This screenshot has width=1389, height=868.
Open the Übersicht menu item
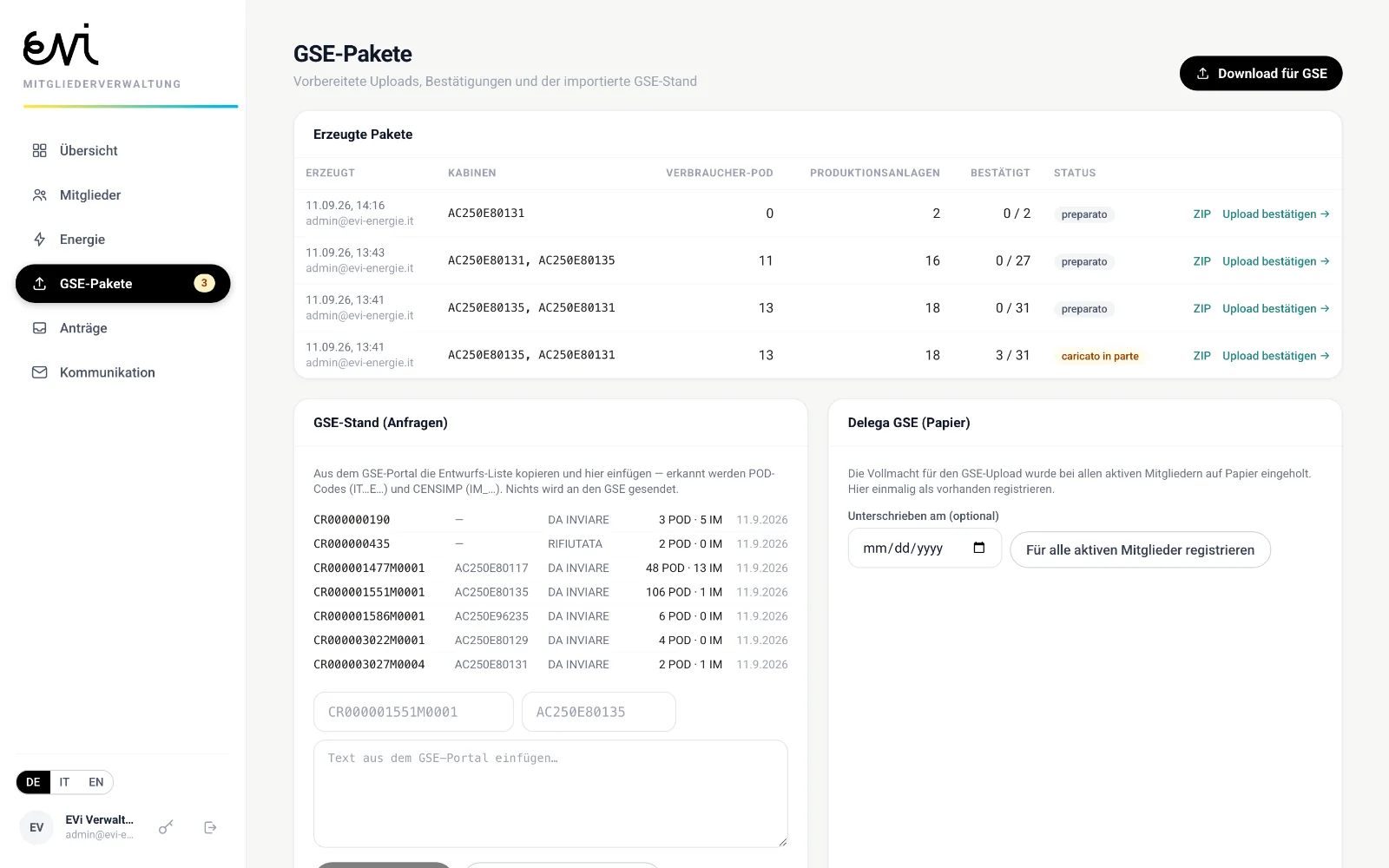point(122,150)
